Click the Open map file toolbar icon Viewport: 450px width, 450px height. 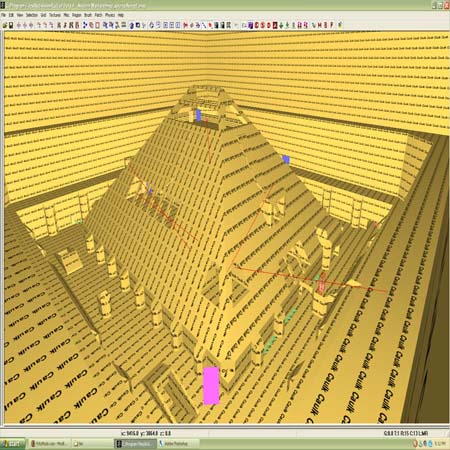click(x=5, y=25)
